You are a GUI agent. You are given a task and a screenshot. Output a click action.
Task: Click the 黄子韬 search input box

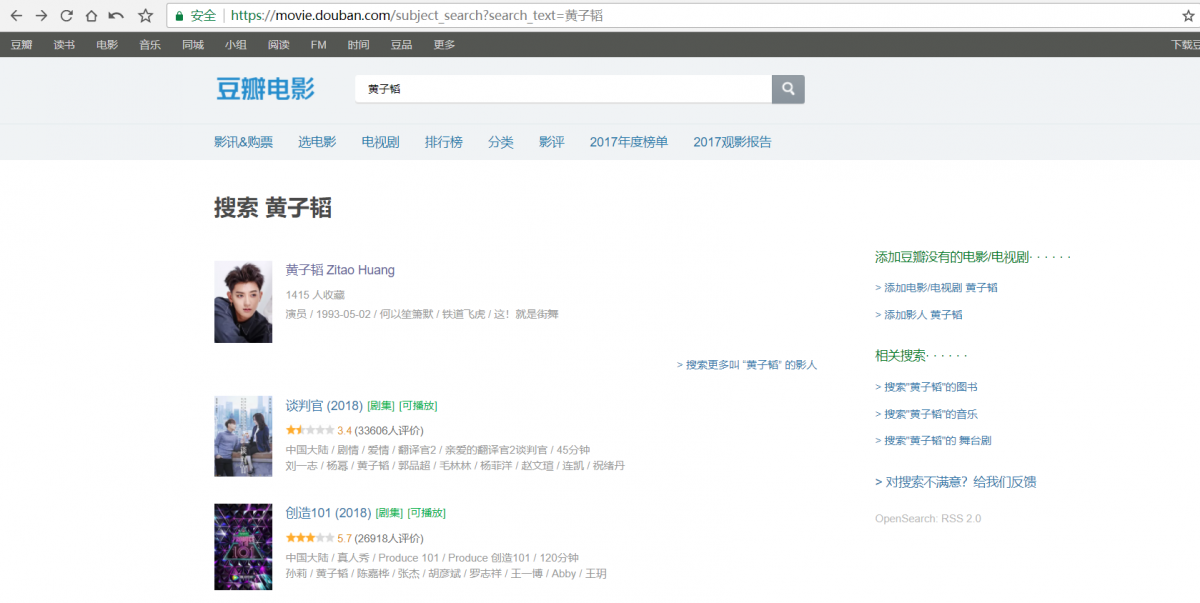coord(563,89)
